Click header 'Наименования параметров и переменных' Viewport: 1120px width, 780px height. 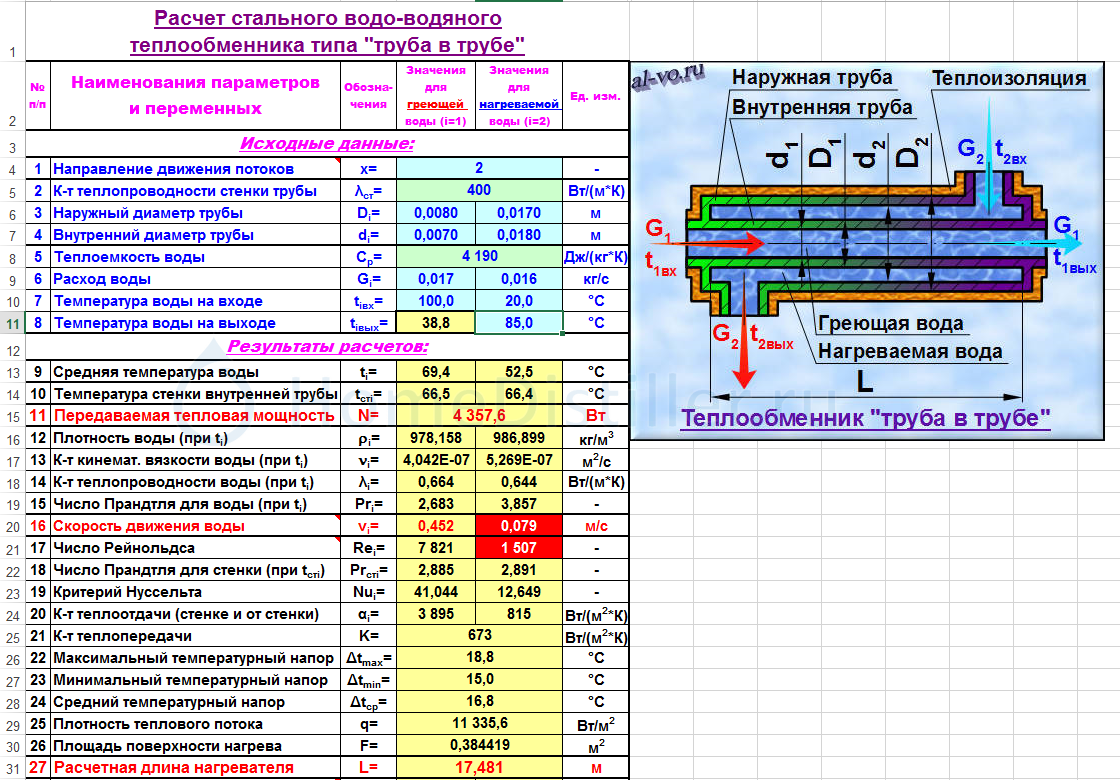(195, 96)
